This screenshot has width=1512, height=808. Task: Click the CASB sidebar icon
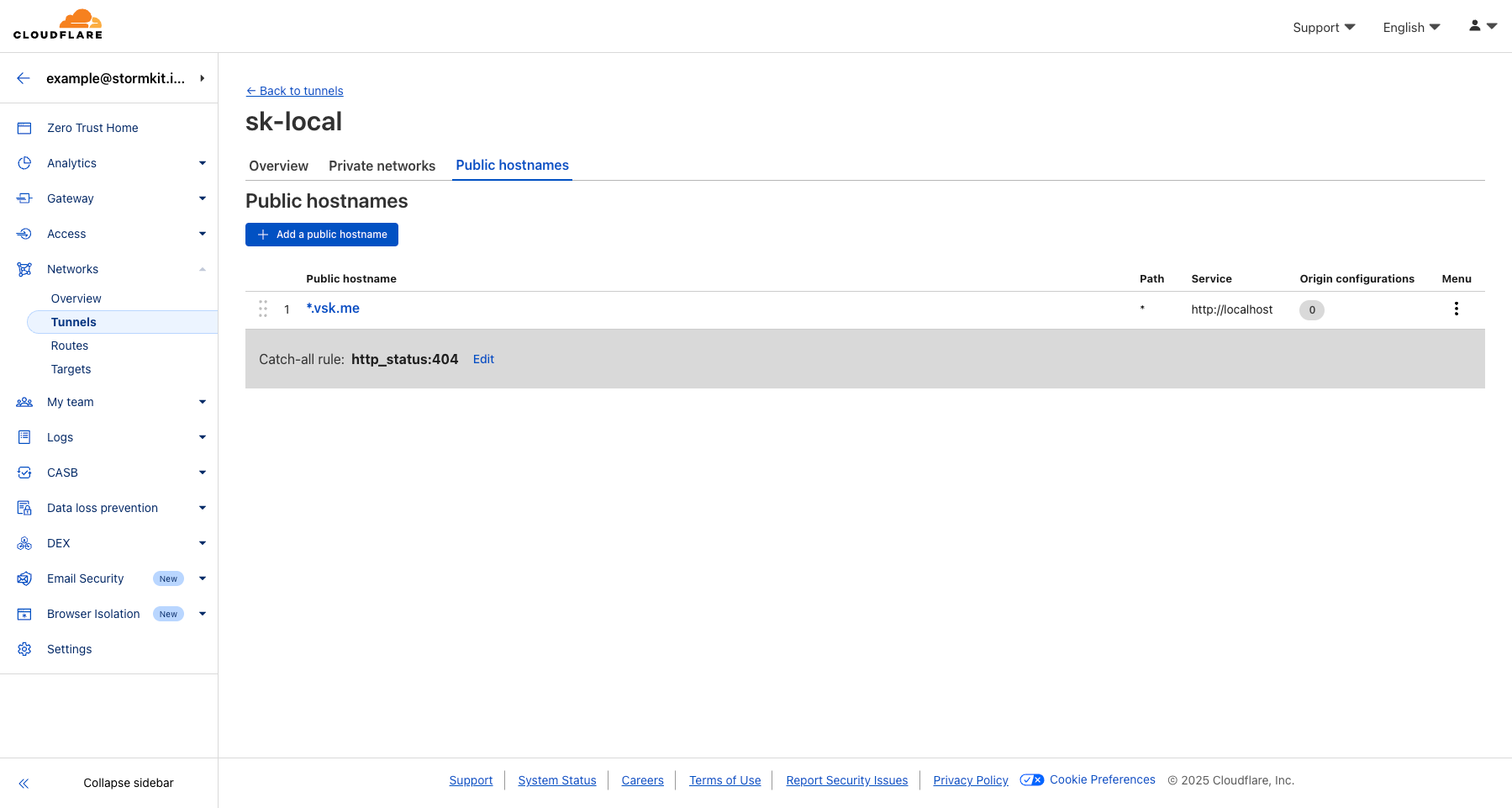[x=24, y=472]
